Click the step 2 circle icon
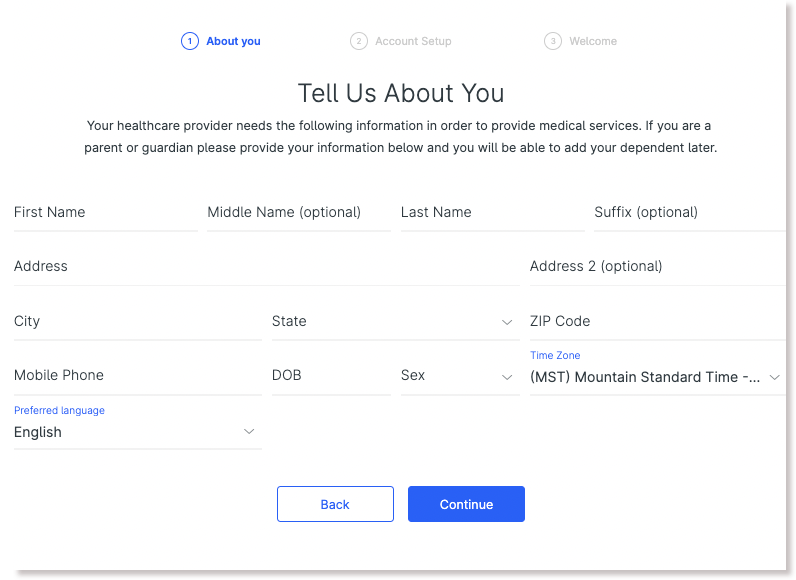The width and height of the screenshot is (796, 580). 359,41
